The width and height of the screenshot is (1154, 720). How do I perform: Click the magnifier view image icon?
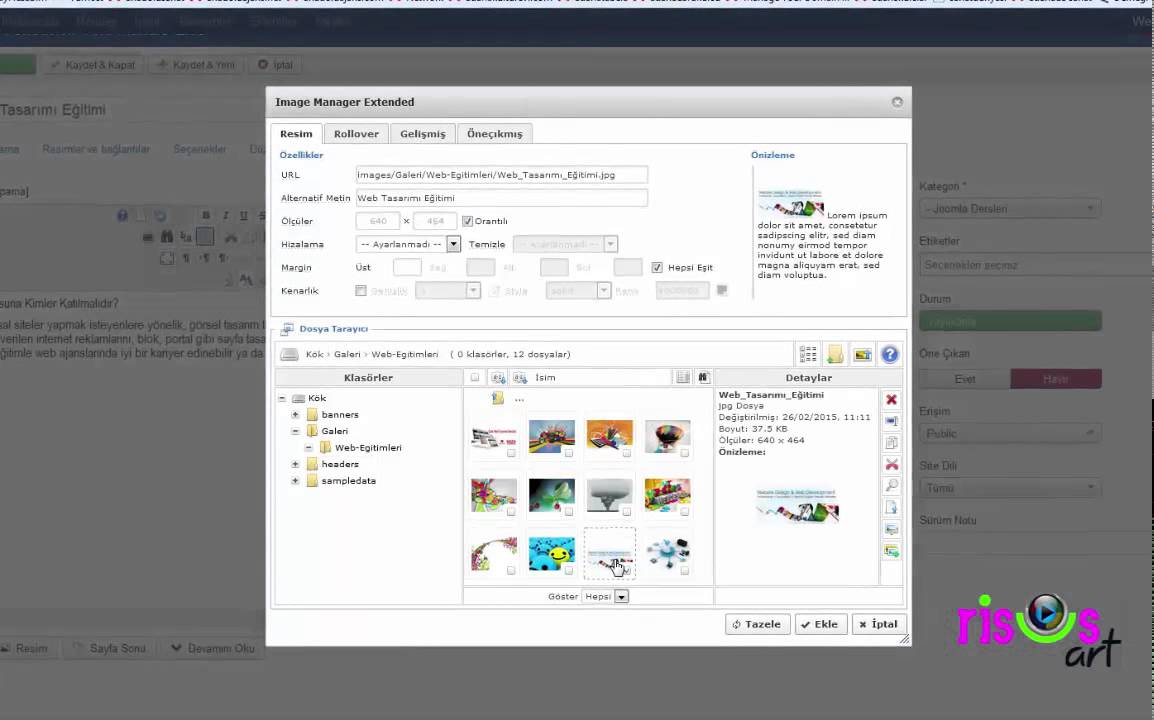tap(891, 486)
